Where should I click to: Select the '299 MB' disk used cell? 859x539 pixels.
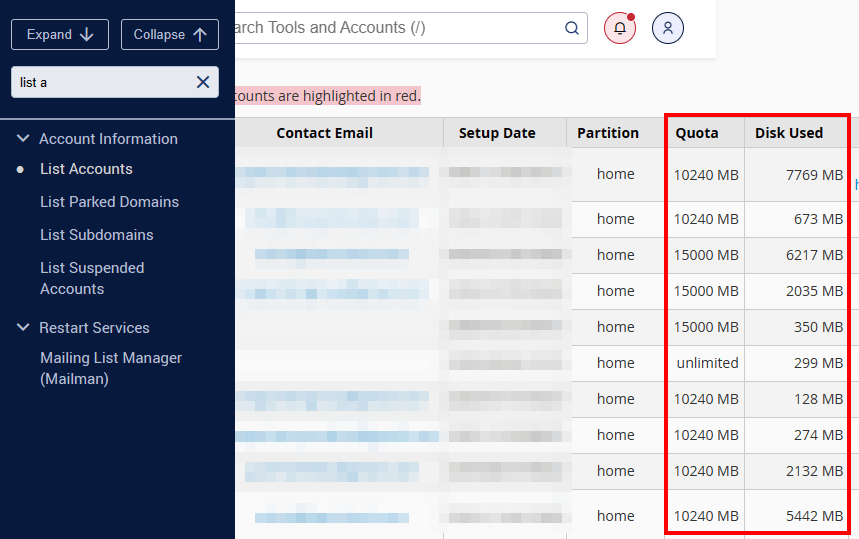(x=796, y=363)
